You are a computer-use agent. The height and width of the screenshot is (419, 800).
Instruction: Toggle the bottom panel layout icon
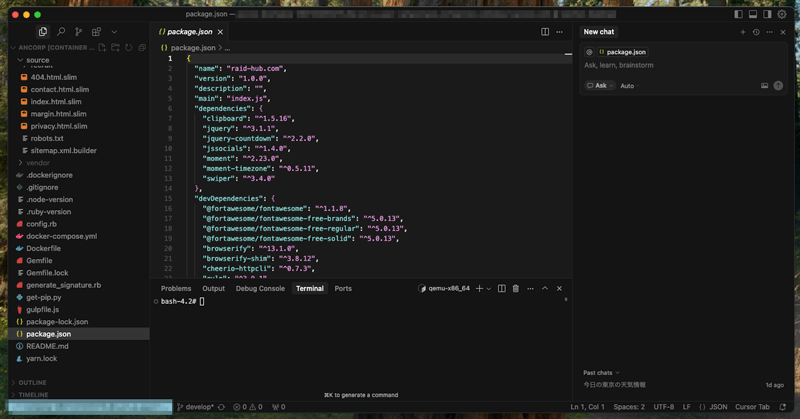click(x=753, y=14)
